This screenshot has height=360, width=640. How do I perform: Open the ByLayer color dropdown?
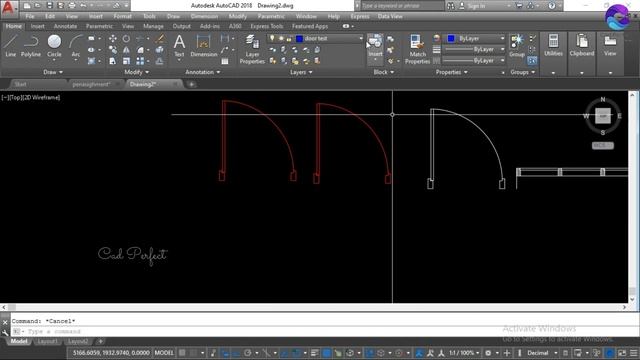pos(475,38)
